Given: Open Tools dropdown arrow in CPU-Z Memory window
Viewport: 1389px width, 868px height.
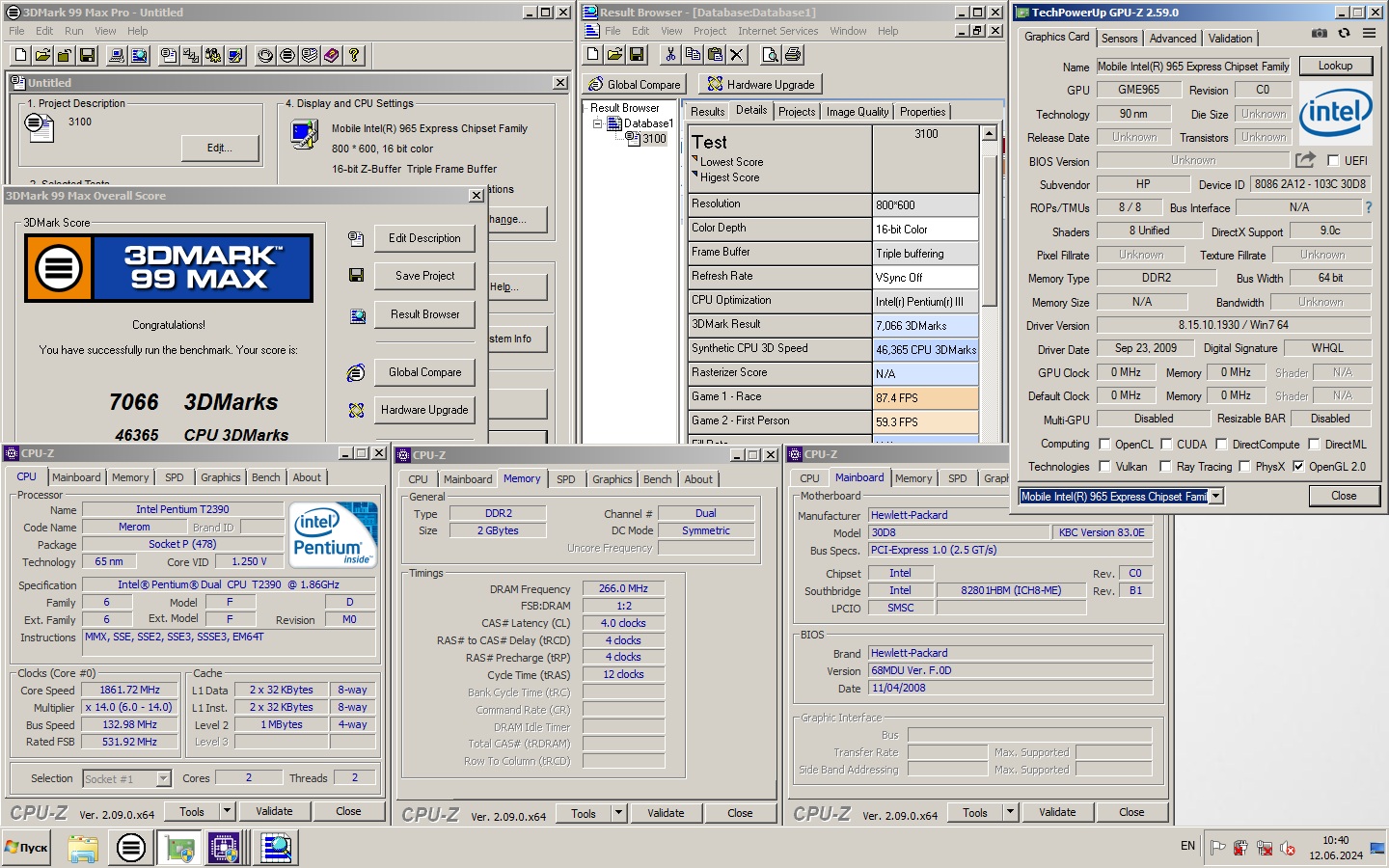Looking at the screenshot, I should pos(619,813).
